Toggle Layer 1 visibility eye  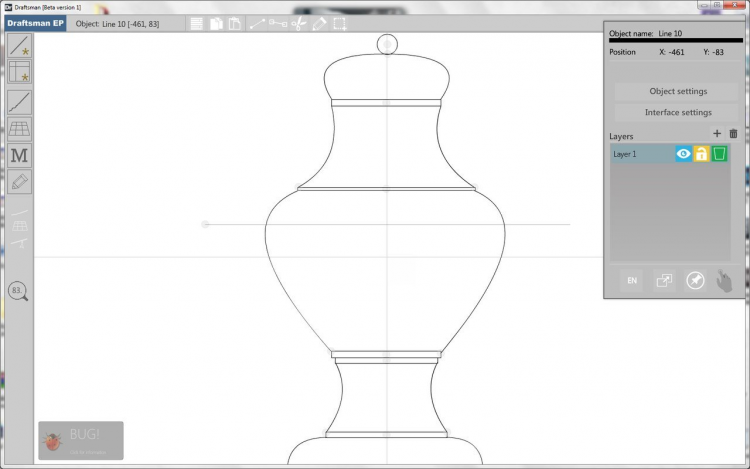tap(684, 154)
